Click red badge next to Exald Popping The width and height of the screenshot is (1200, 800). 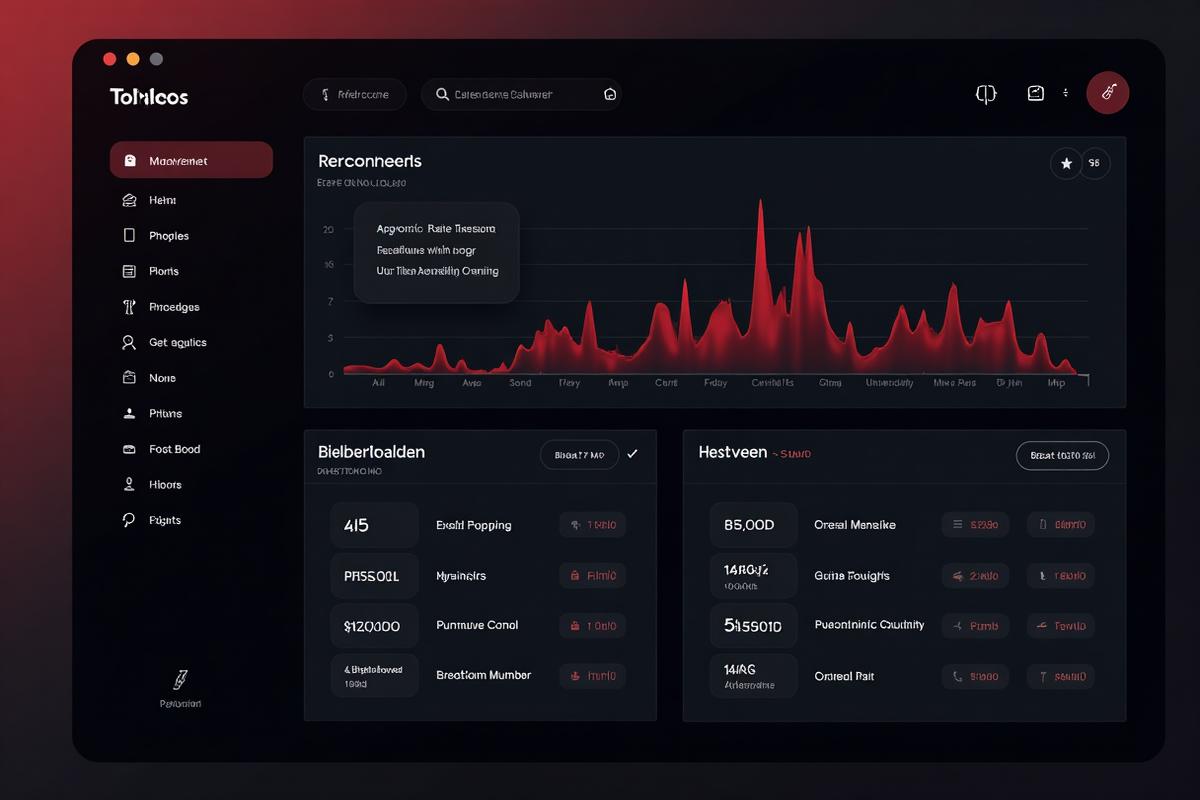tap(593, 525)
